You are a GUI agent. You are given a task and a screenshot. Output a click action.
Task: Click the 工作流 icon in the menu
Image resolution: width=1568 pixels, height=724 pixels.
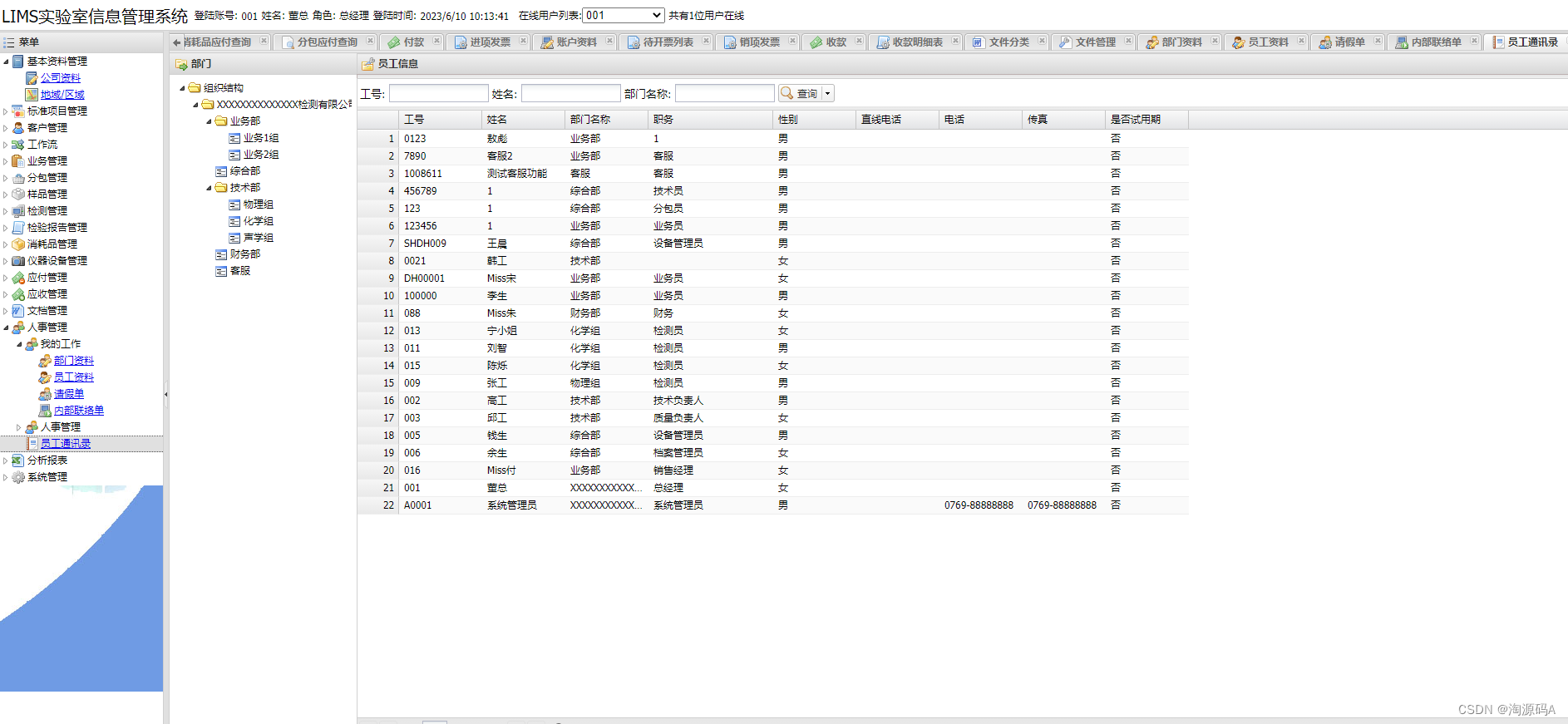point(18,145)
